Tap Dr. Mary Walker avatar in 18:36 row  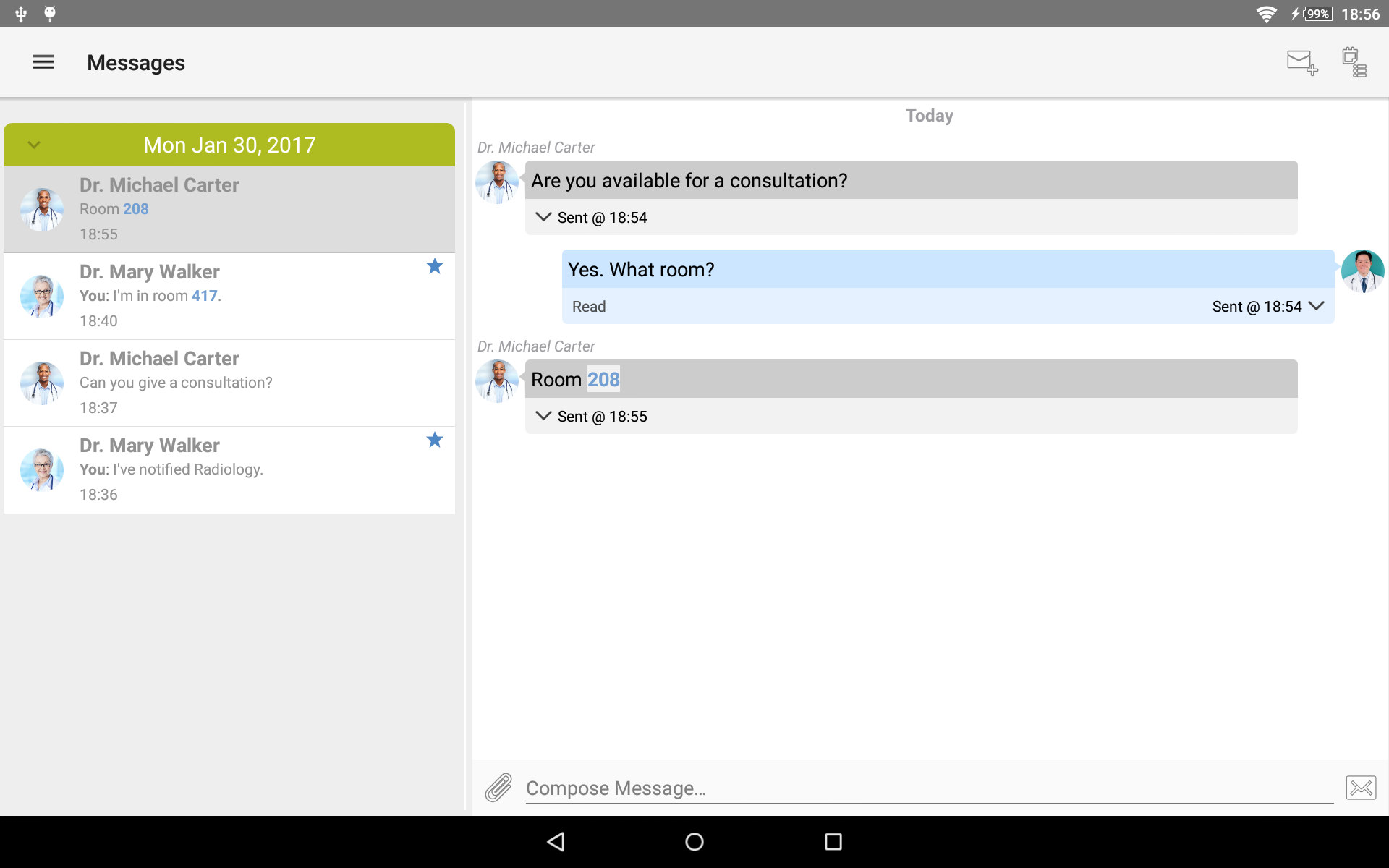click(42, 470)
